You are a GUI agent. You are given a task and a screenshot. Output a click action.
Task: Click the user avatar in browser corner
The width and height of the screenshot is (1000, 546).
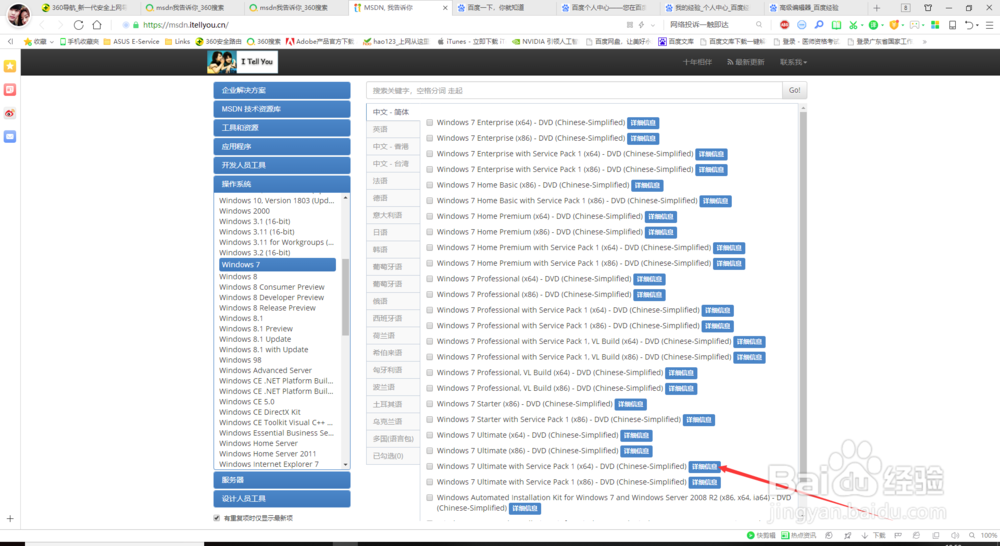tap(17, 14)
